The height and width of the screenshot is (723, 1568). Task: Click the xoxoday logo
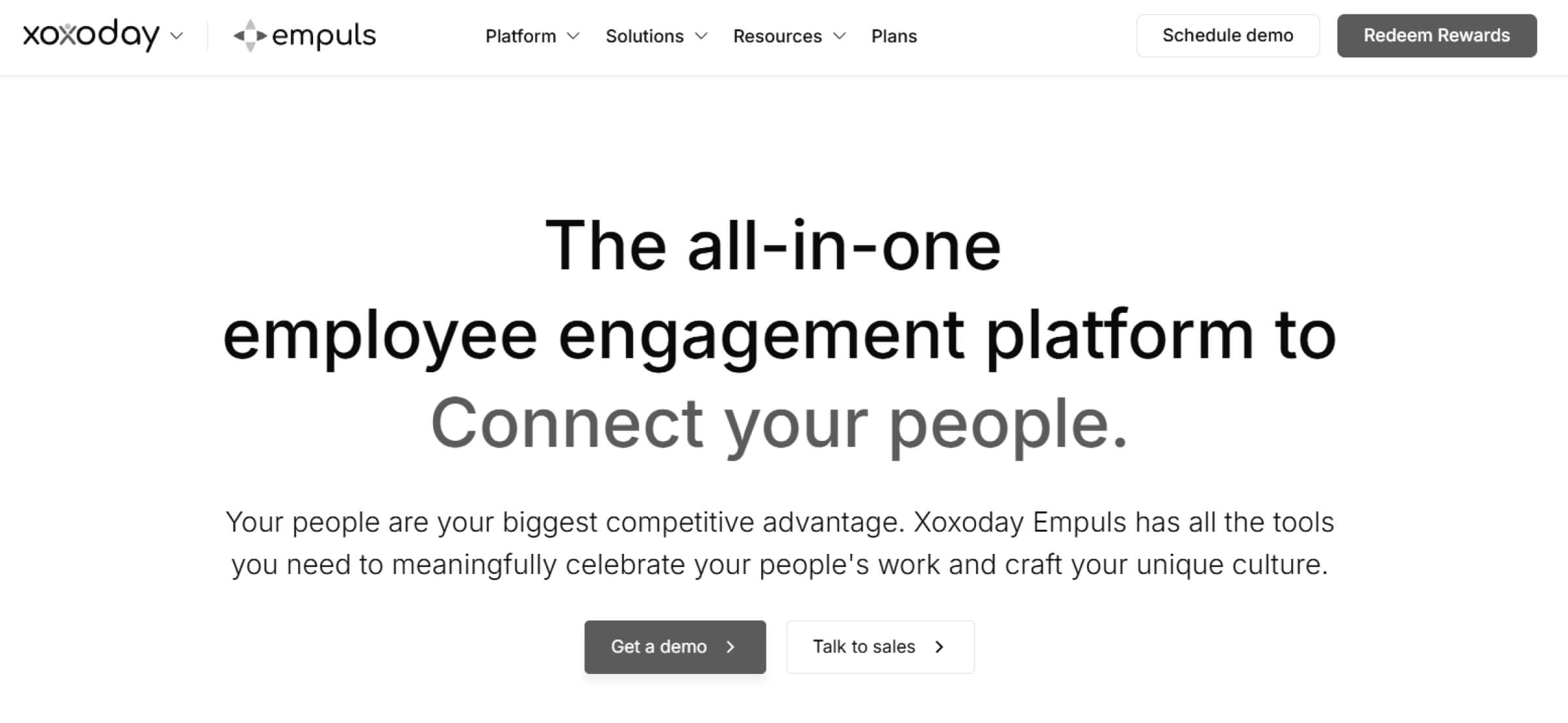(x=91, y=35)
